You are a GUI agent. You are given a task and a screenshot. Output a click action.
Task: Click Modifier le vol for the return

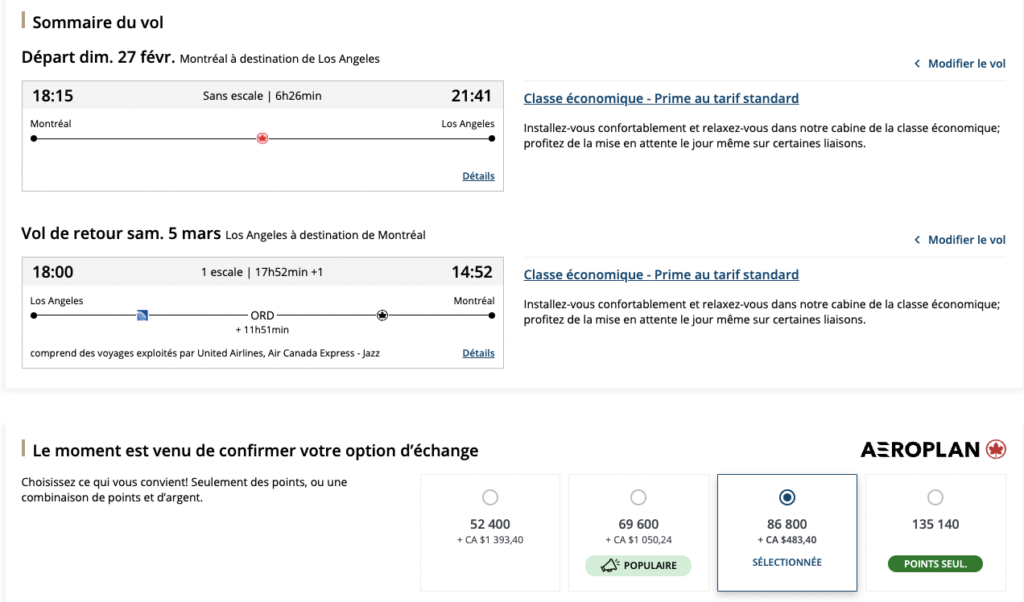pyautogui.click(x=966, y=240)
